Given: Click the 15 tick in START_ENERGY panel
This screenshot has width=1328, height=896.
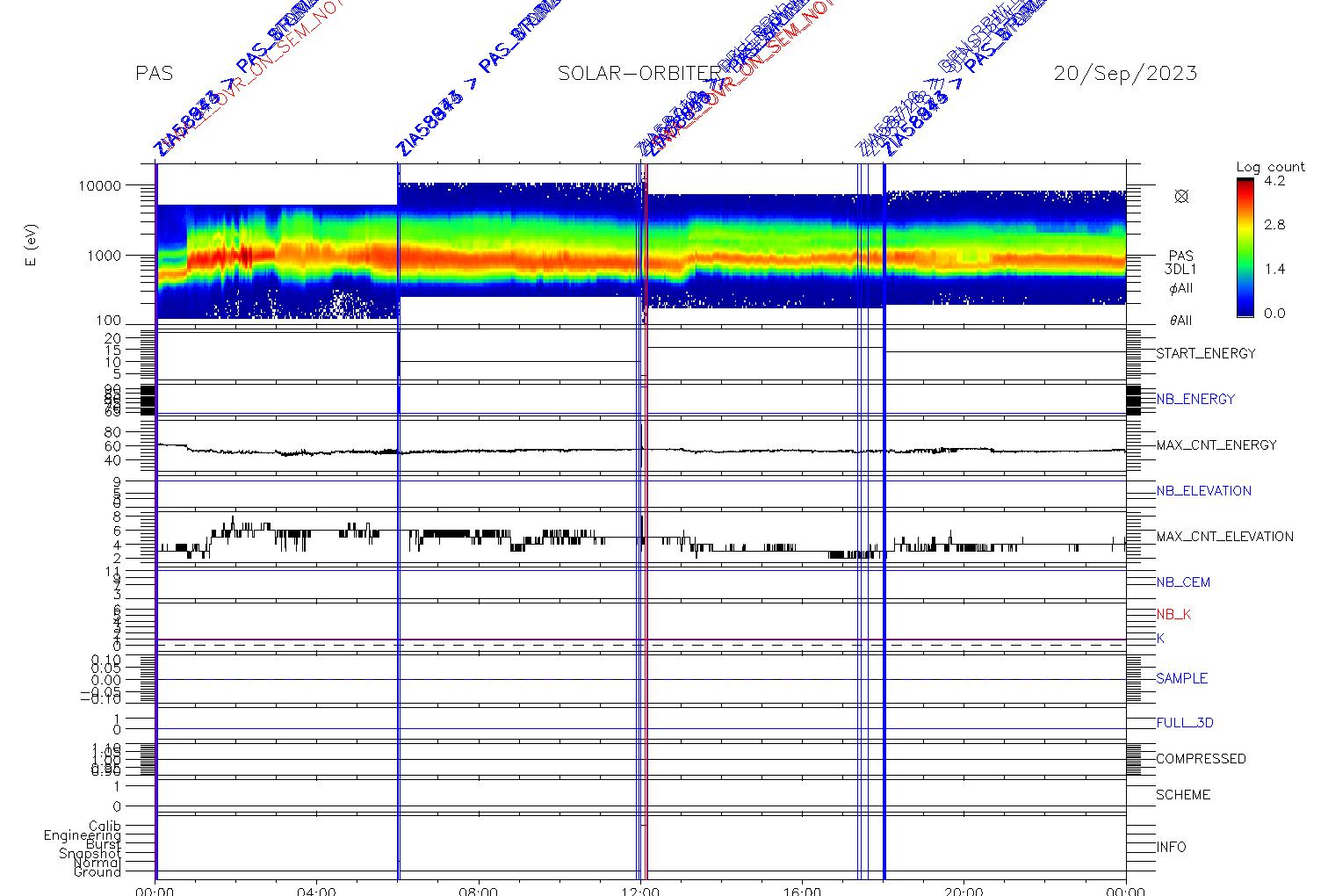Looking at the screenshot, I should pos(112,350).
